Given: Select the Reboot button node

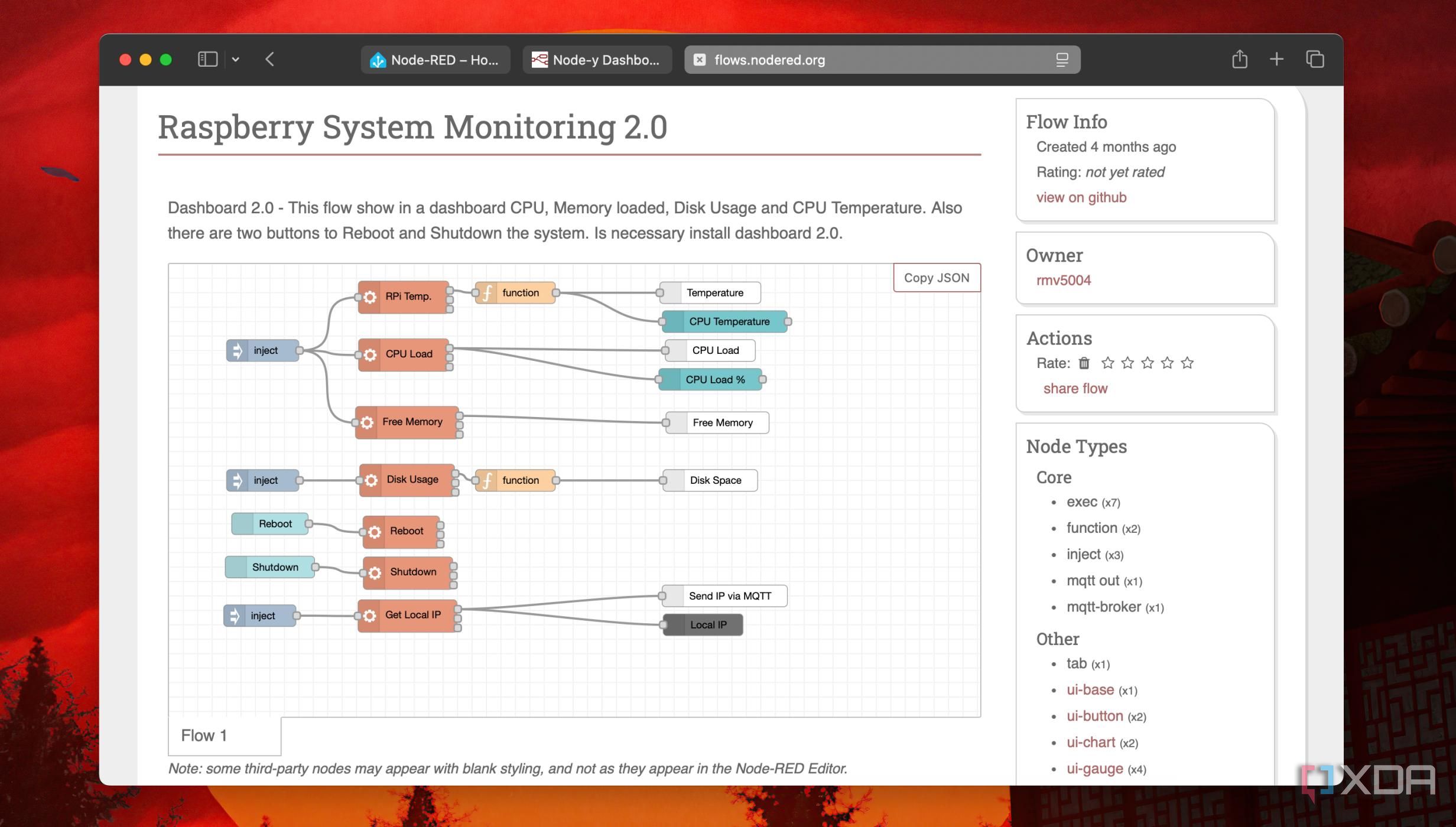Looking at the screenshot, I should (270, 523).
